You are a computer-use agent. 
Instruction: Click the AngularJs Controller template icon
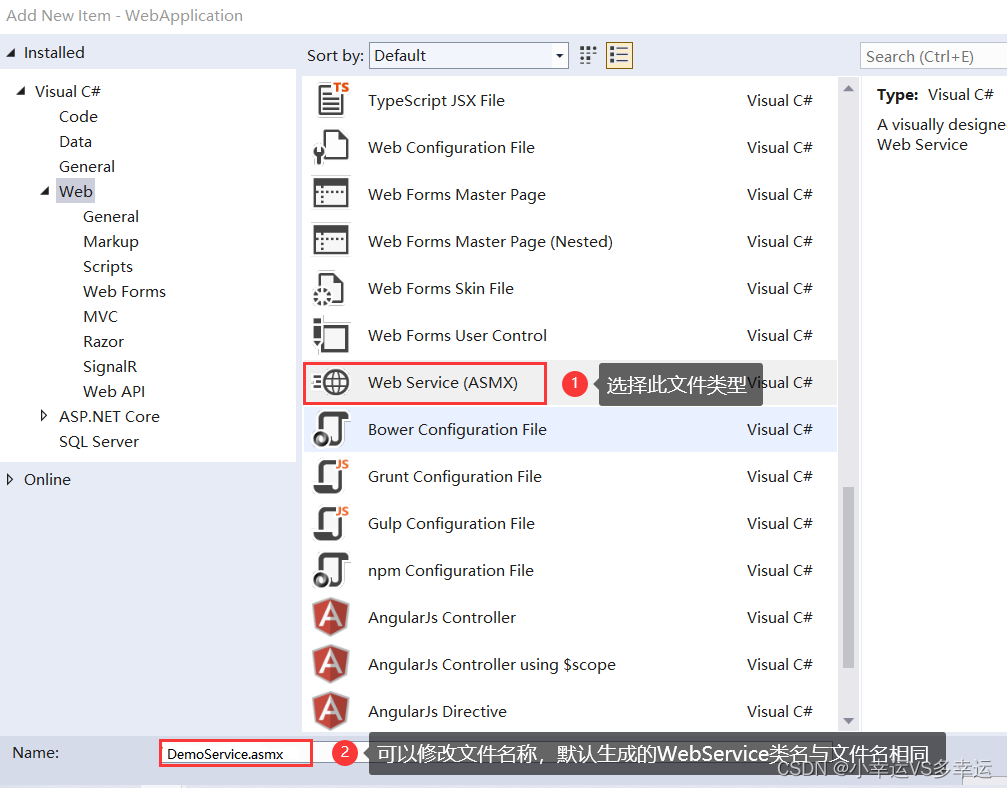(331, 617)
